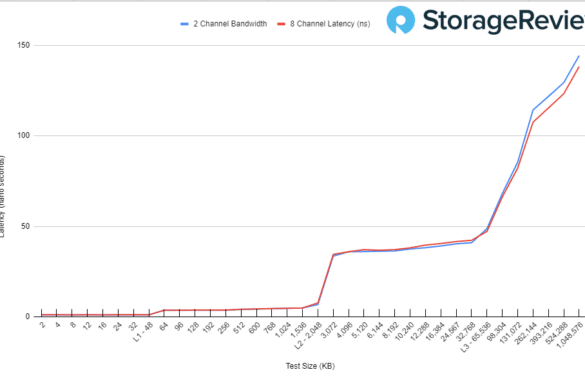585x390 pixels.
Task: Click the StorageReview circular logo icon
Action: pyautogui.click(x=400, y=20)
